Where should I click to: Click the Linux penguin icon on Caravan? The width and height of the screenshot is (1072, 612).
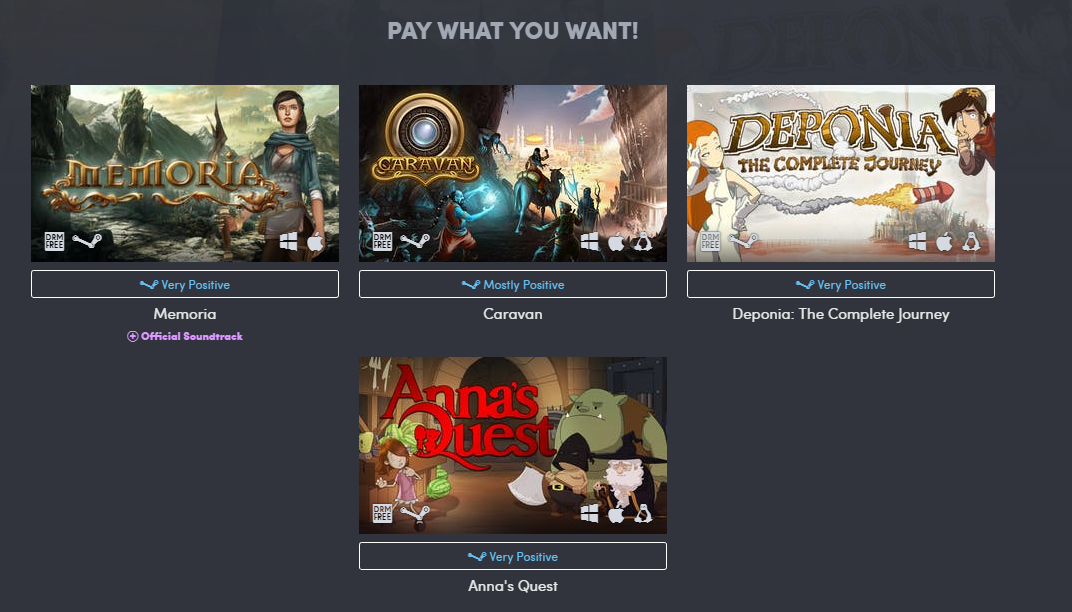(642, 241)
